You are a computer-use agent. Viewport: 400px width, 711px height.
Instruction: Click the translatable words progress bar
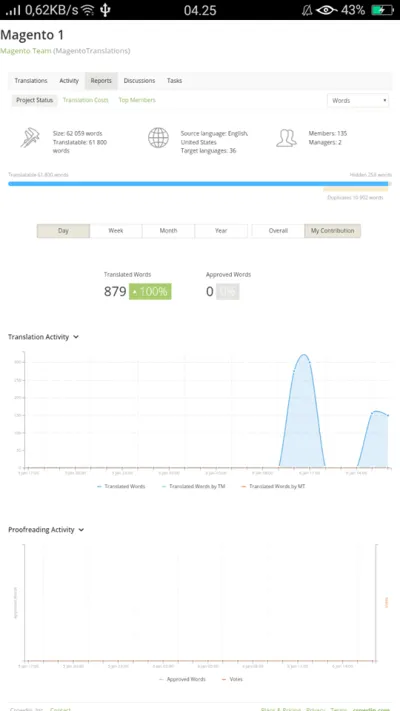coord(198,184)
